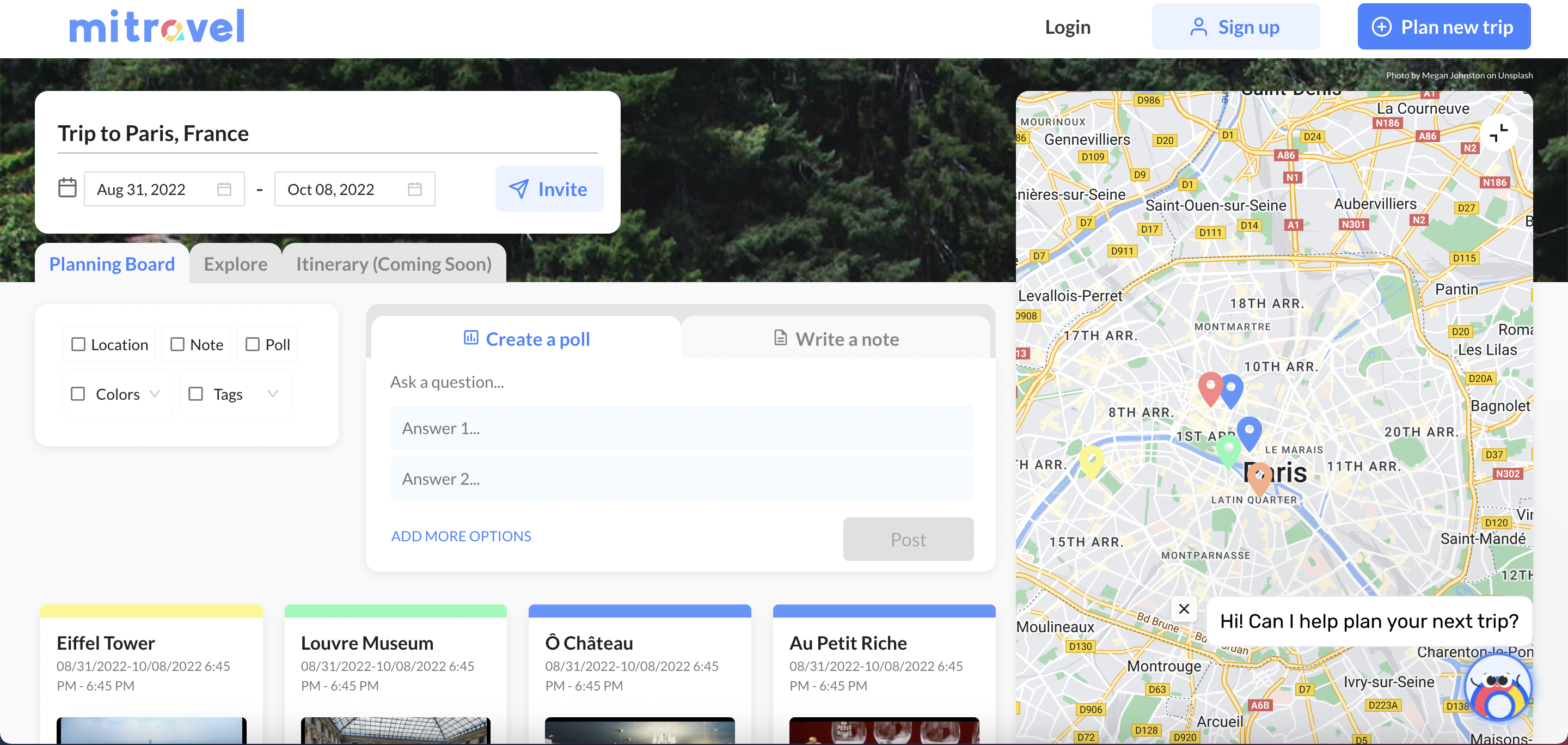Expand the Colors dropdown arrow
The height and width of the screenshot is (745, 1568).
point(155,394)
